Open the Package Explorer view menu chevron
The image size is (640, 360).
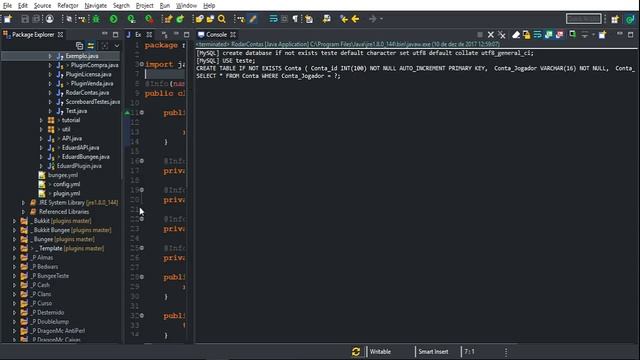[x=117, y=46]
